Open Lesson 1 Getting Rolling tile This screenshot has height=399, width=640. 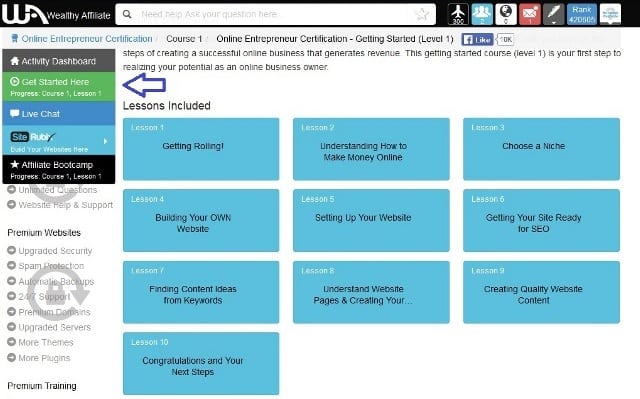(x=201, y=149)
